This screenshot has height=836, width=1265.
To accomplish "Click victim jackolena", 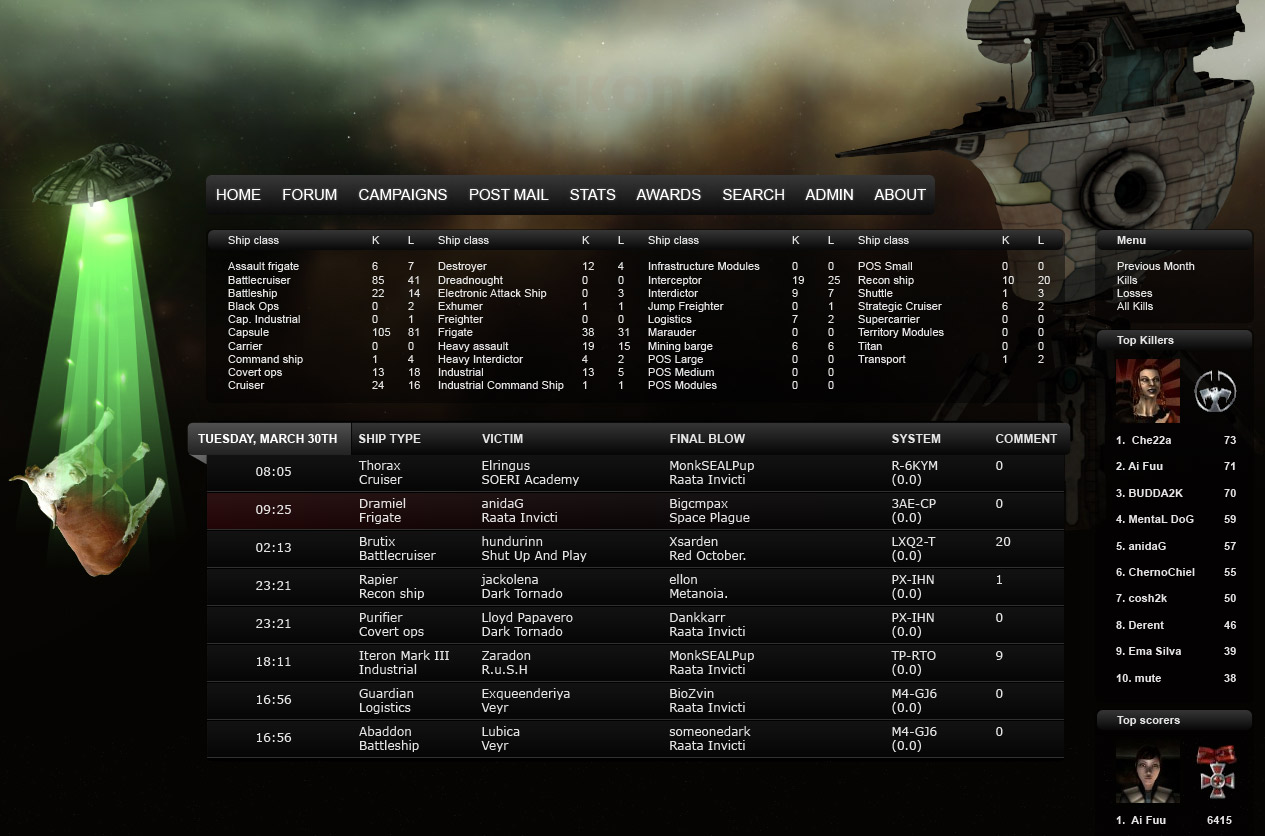I will tap(510, 580).
